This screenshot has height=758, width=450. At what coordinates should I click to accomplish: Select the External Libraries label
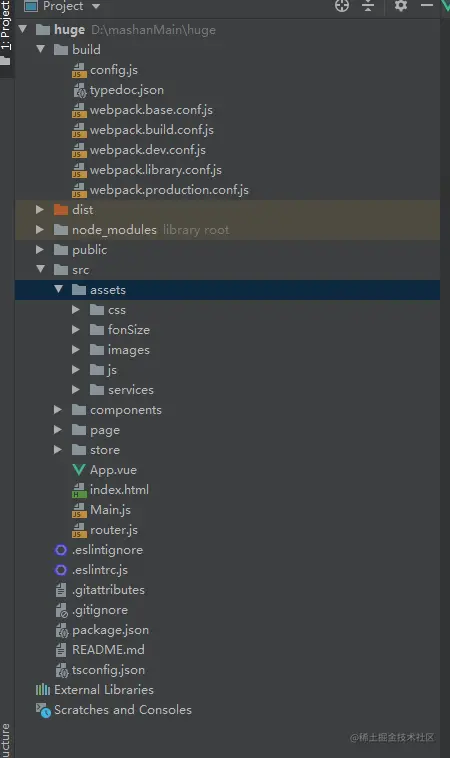click(104, 690)
